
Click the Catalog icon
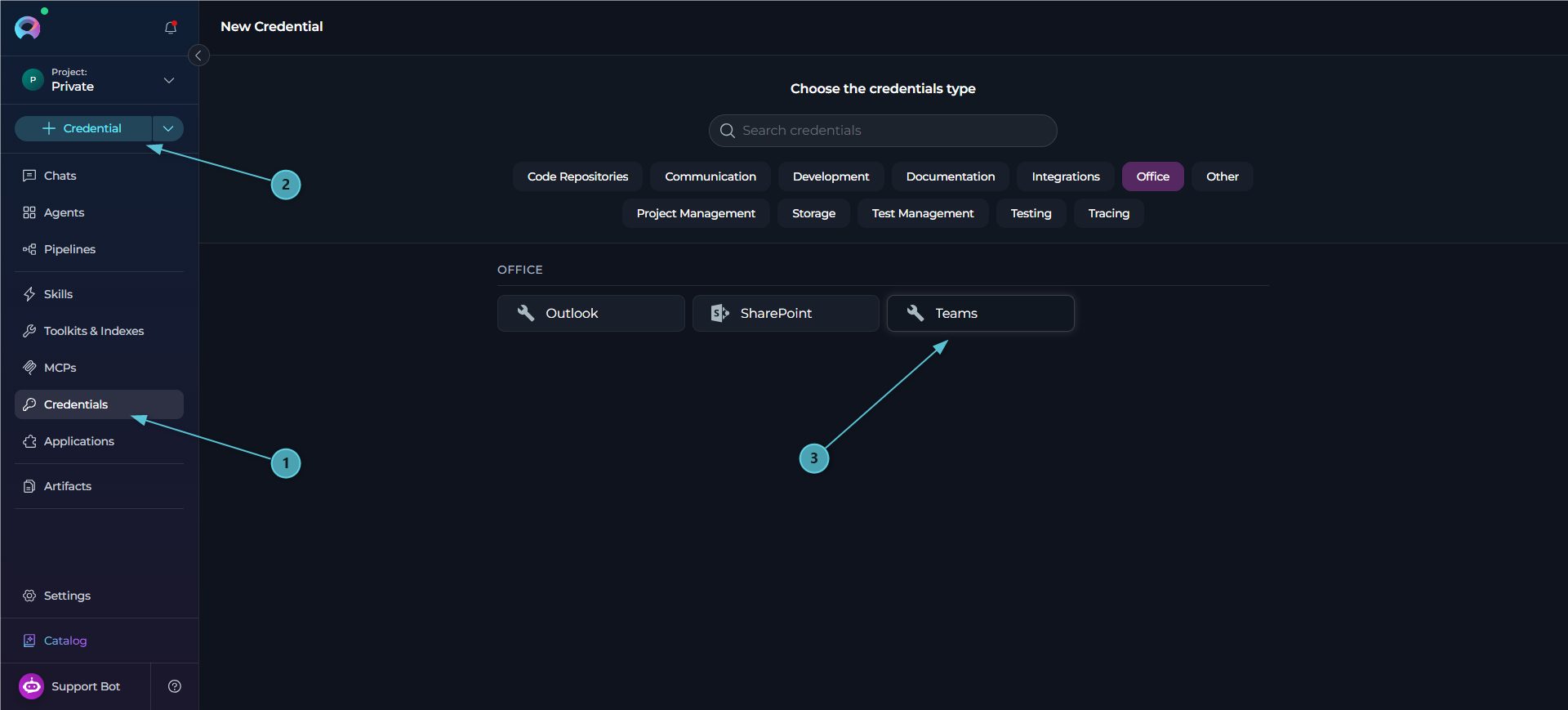pyautogui.click(x=29, y=641)
